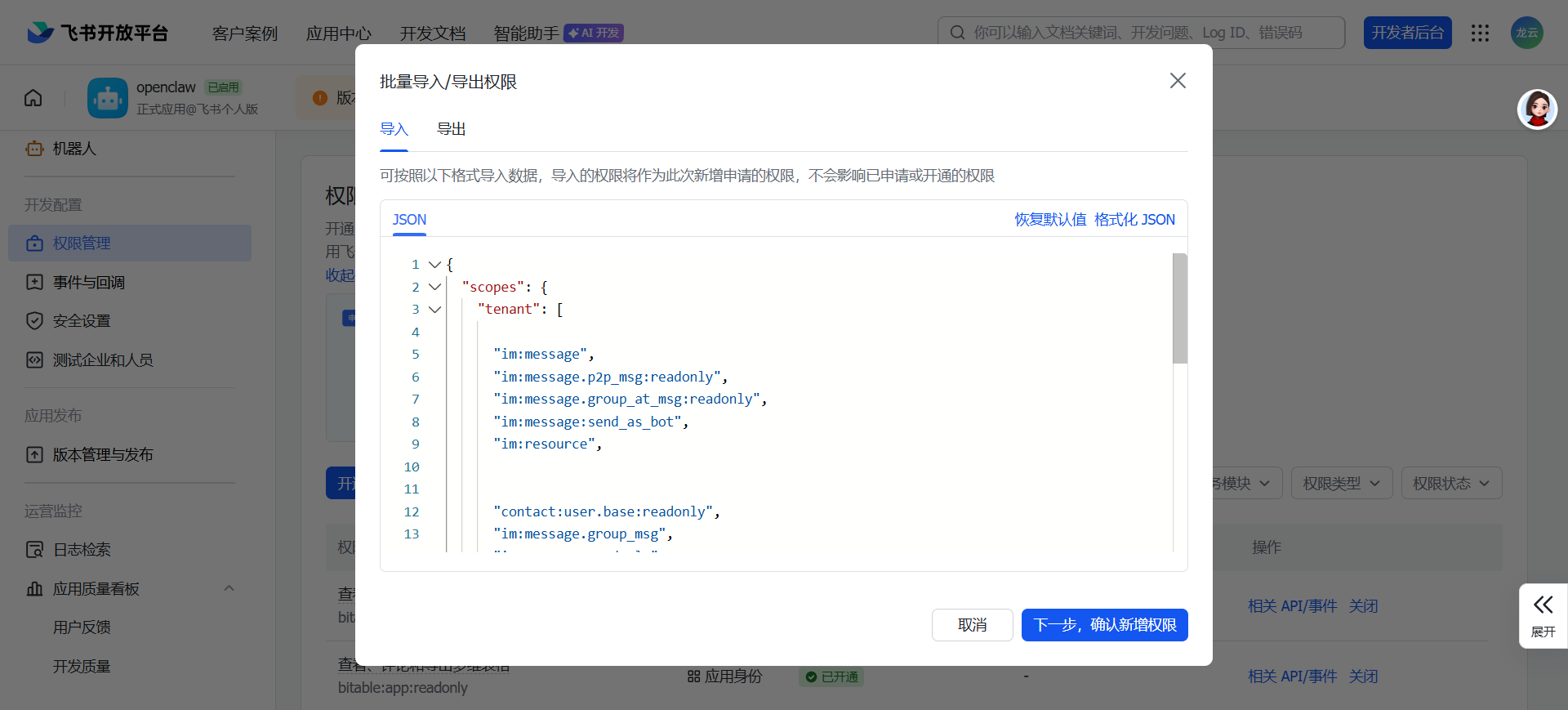Screen dimensions: 1568x710
Task: Click the home icon in breadcrumb bar
Action: (x=33, y=98)
